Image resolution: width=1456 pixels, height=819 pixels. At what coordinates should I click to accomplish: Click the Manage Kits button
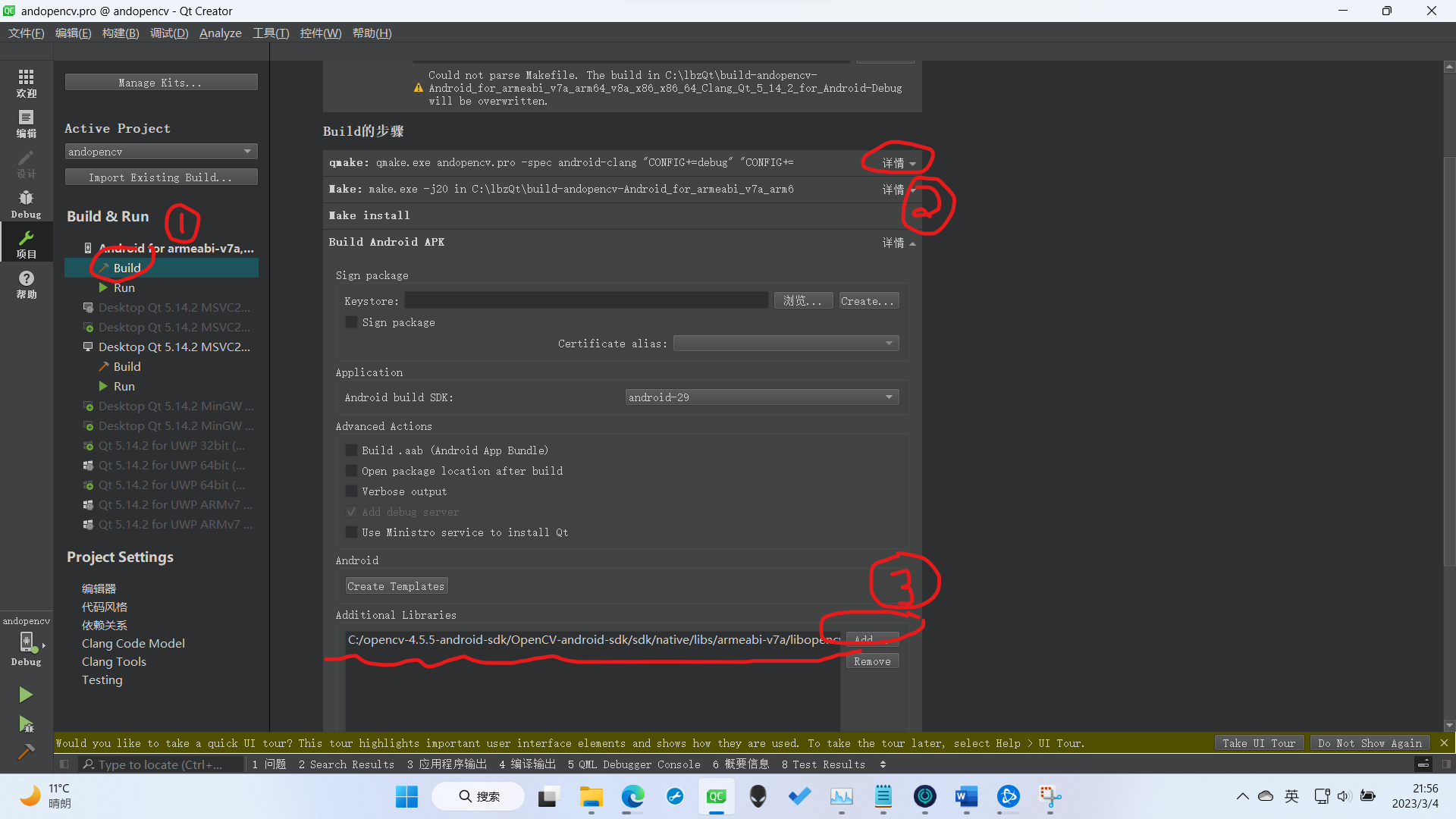click(161, 83)
